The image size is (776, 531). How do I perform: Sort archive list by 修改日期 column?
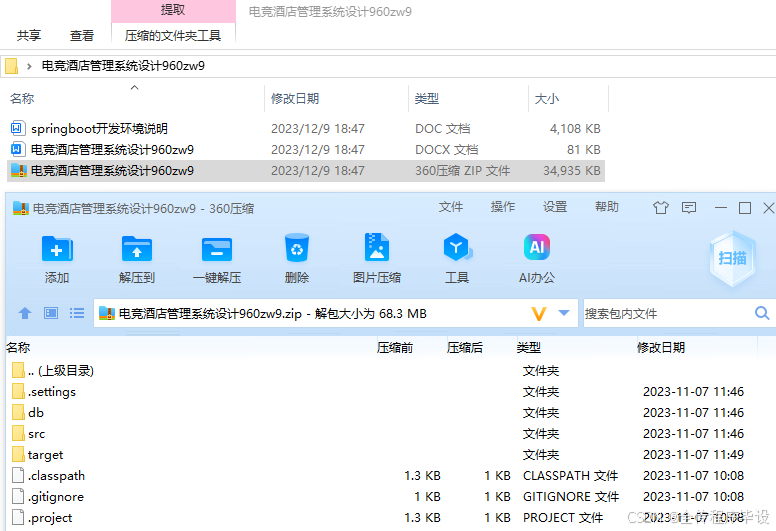(x=661, y=347)
